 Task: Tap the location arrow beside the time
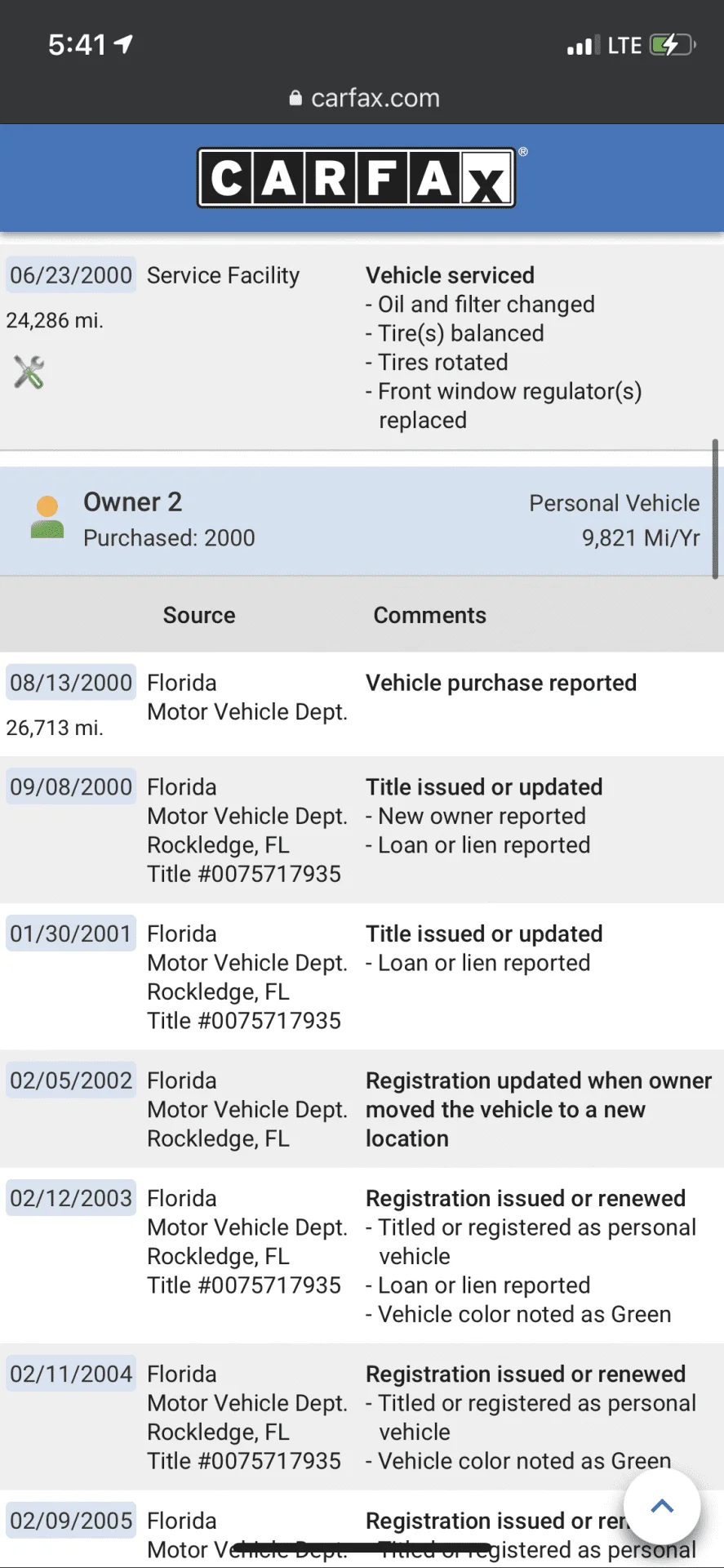123,43
